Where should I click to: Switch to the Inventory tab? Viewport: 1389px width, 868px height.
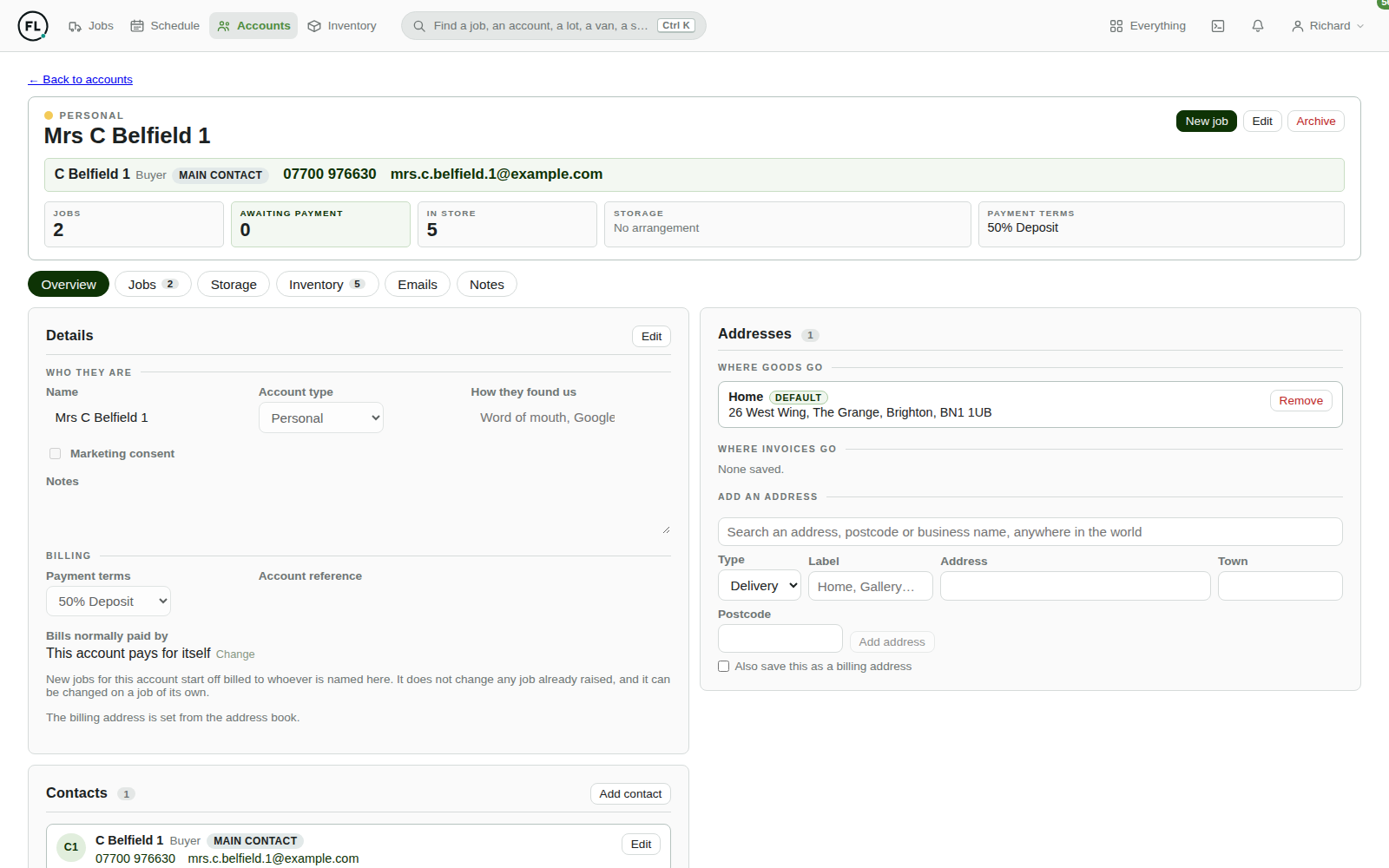click(x=327, y=284)
